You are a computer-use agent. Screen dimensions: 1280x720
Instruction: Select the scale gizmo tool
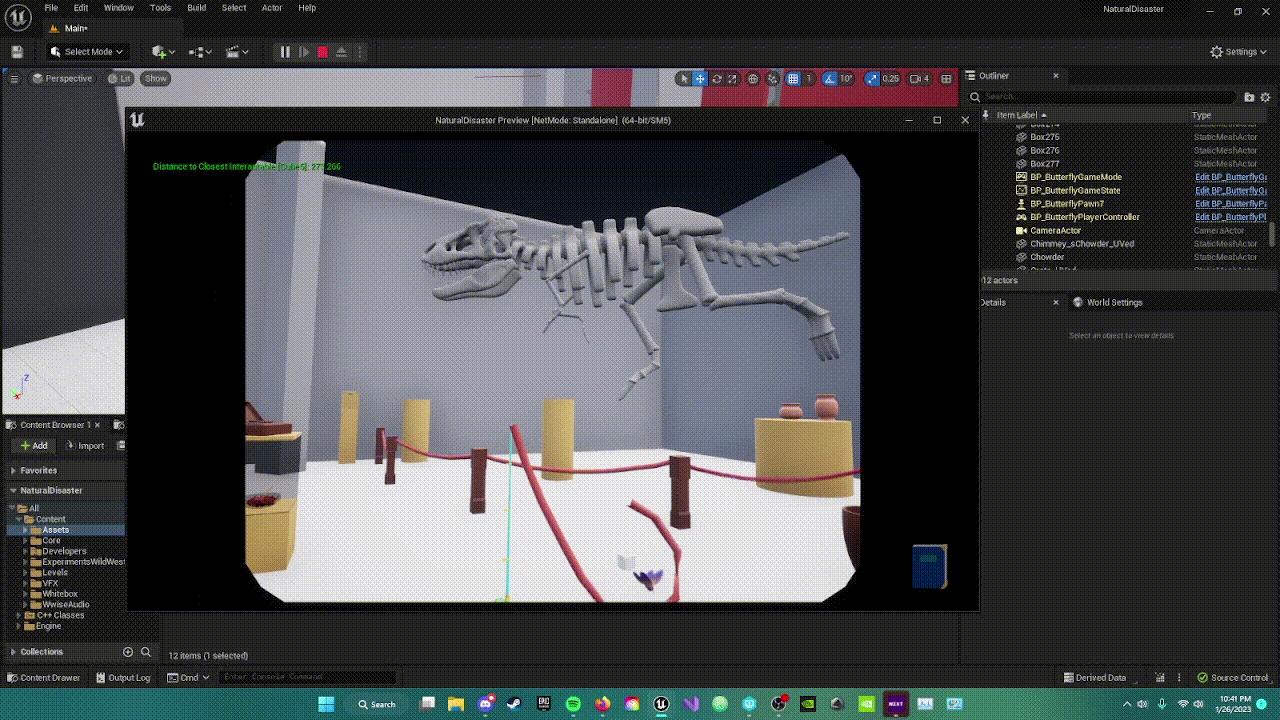(732, 78)
